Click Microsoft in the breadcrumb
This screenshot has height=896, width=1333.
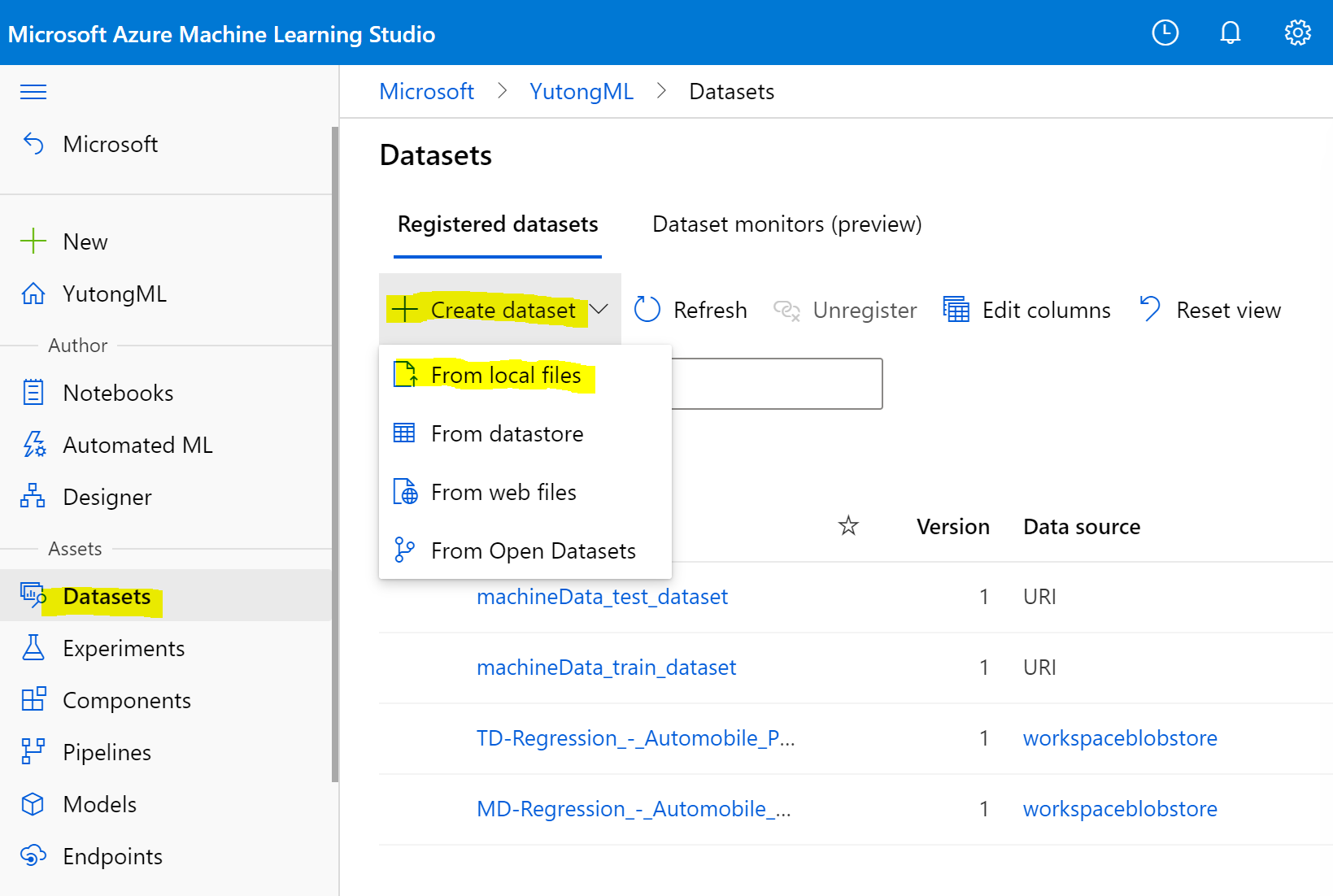(x=426, y=91)
